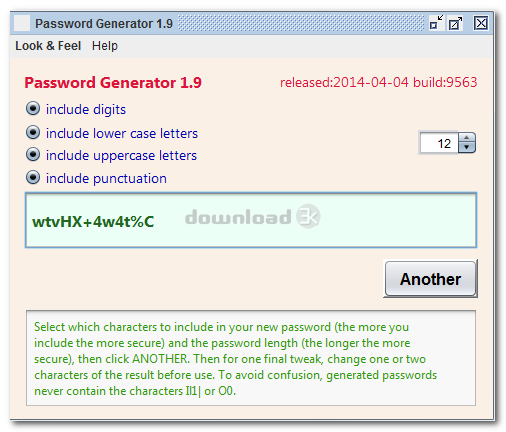Click the application icon in the title bar
The image size is (506, 432).
(x=22, y=23)
